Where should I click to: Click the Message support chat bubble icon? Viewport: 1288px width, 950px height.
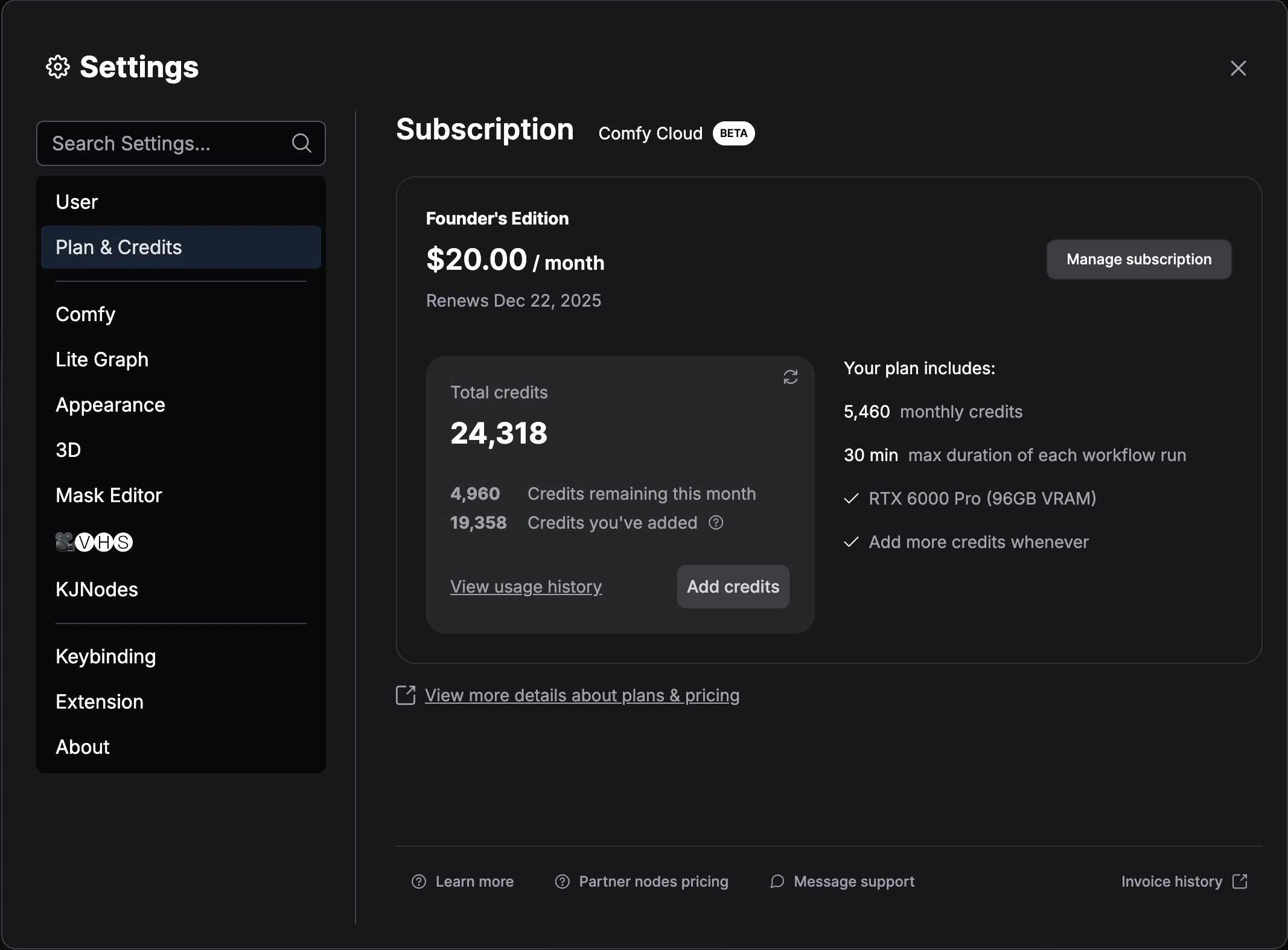[777, 881]
